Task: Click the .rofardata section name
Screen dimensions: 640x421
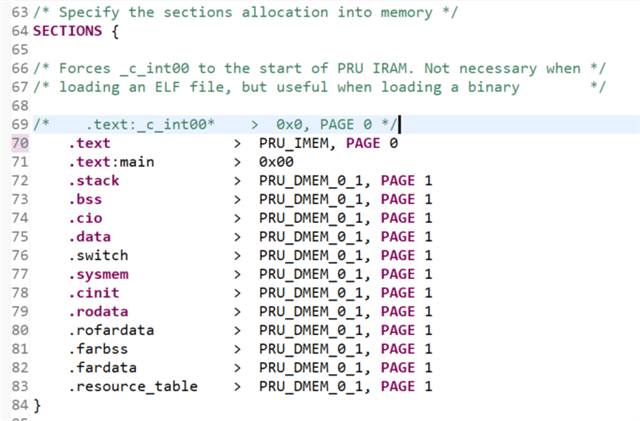Action: 111,330
